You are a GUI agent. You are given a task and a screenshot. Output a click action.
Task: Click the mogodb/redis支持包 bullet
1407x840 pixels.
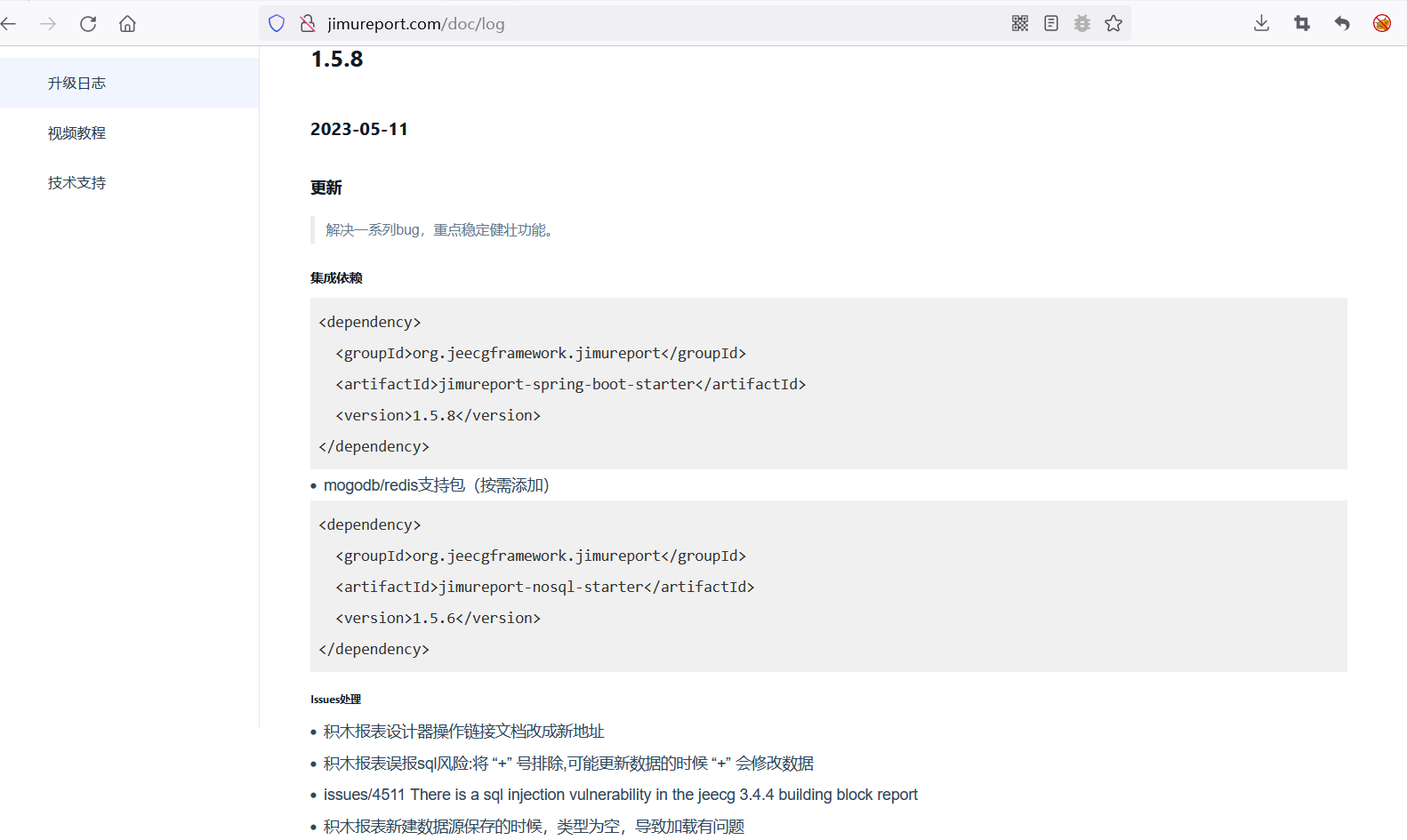[437, 485]
